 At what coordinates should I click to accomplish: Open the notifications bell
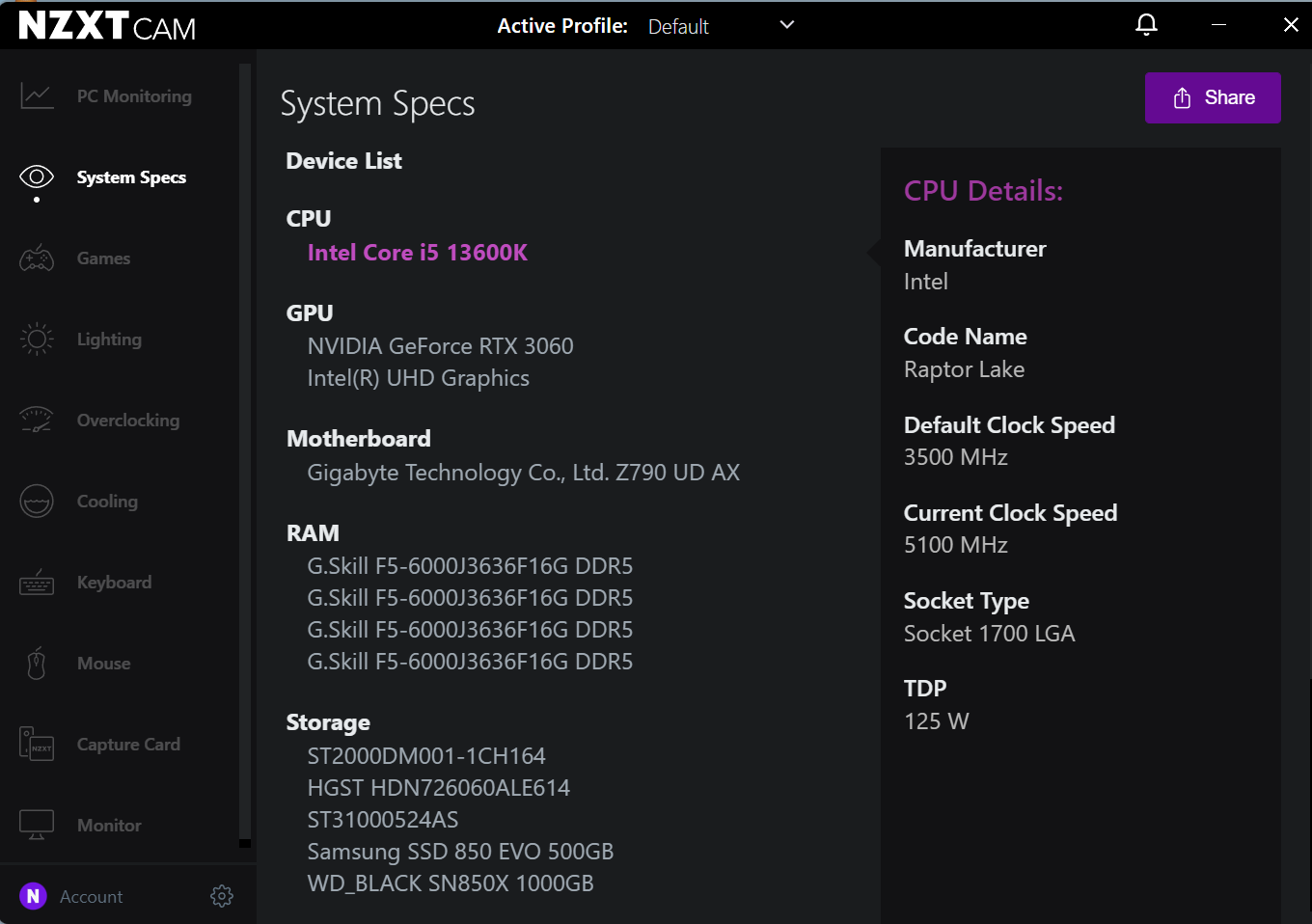coord(1146,25)
